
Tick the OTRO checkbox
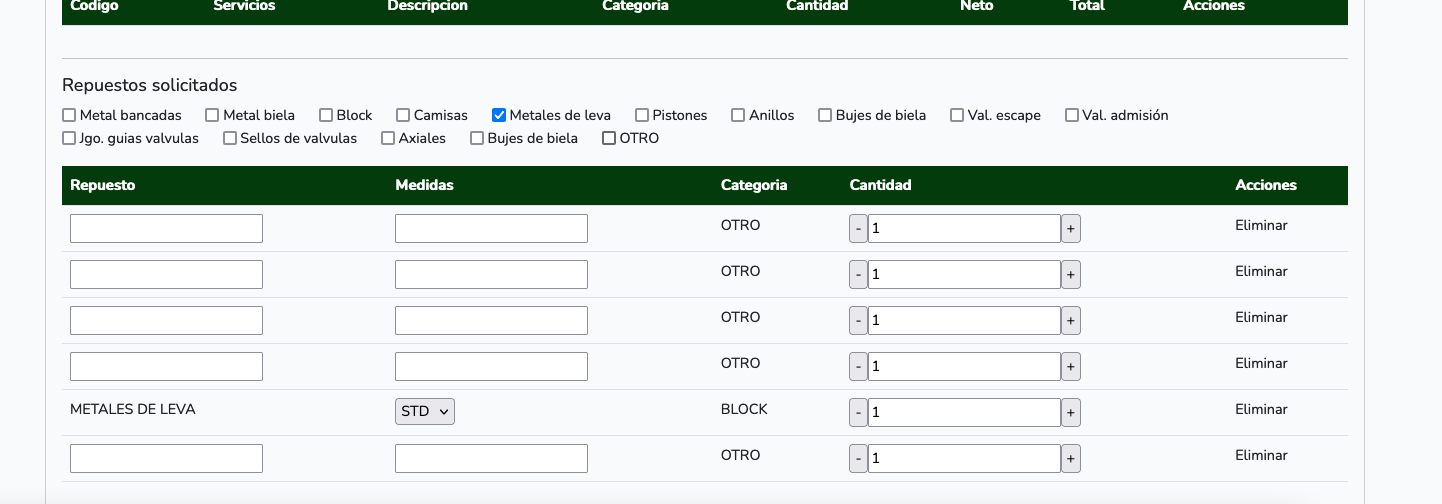609,138
